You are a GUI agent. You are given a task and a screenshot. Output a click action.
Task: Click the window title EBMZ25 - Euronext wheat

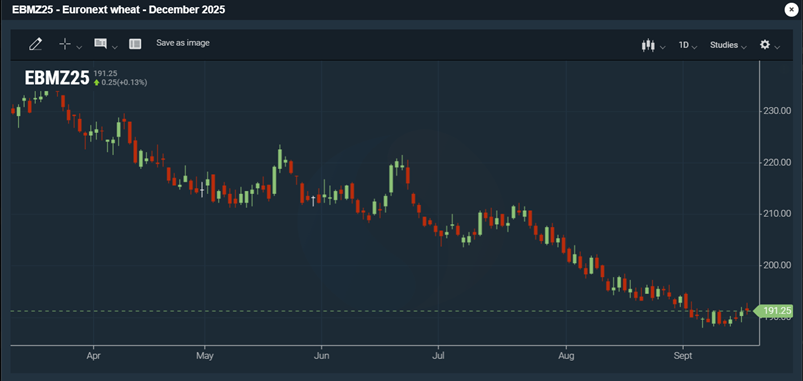(x=118, y=10)
